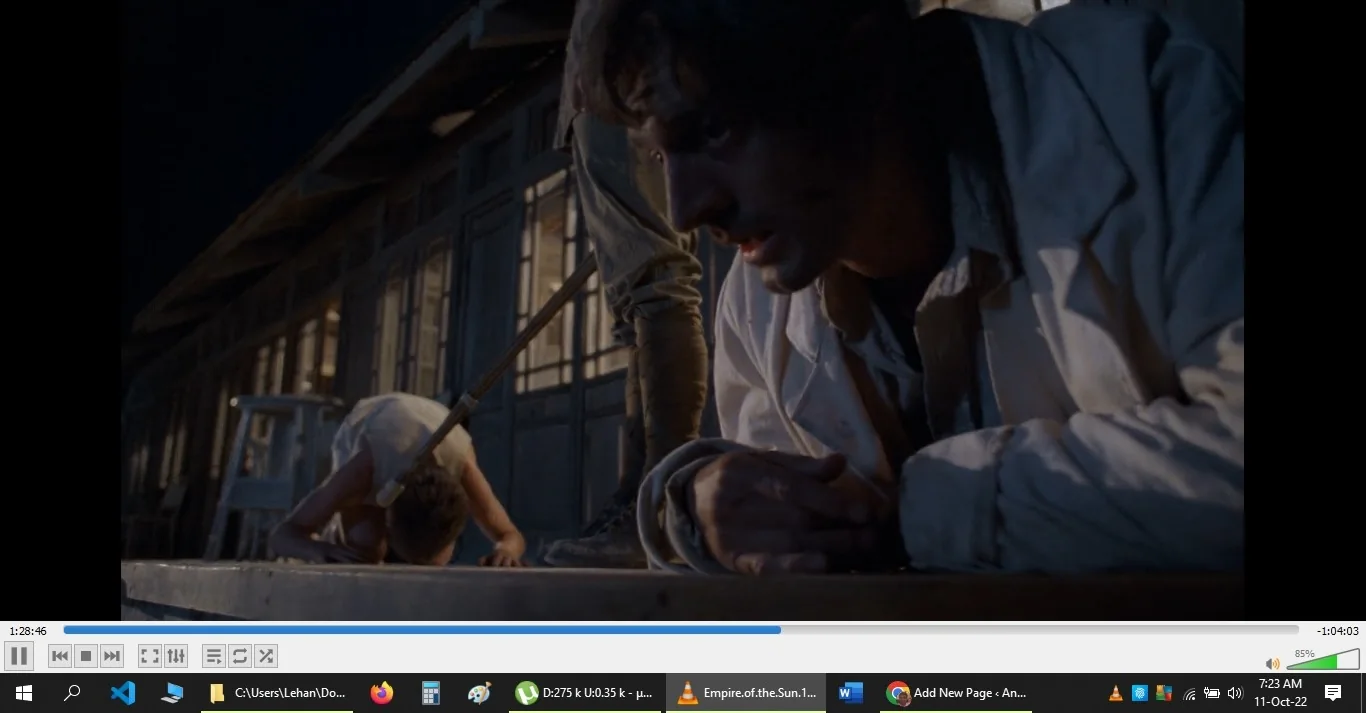Switch to uTorrent D:275 k window

[586, 693]
